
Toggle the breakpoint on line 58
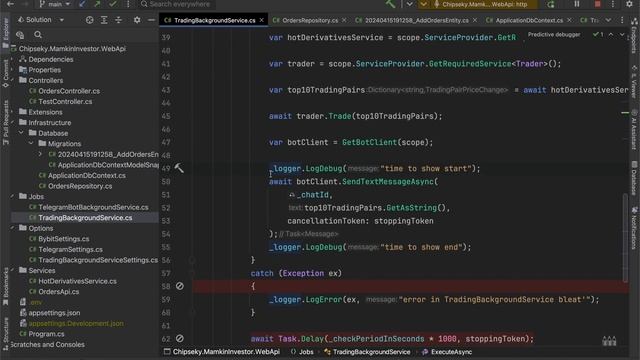point(180,286)
